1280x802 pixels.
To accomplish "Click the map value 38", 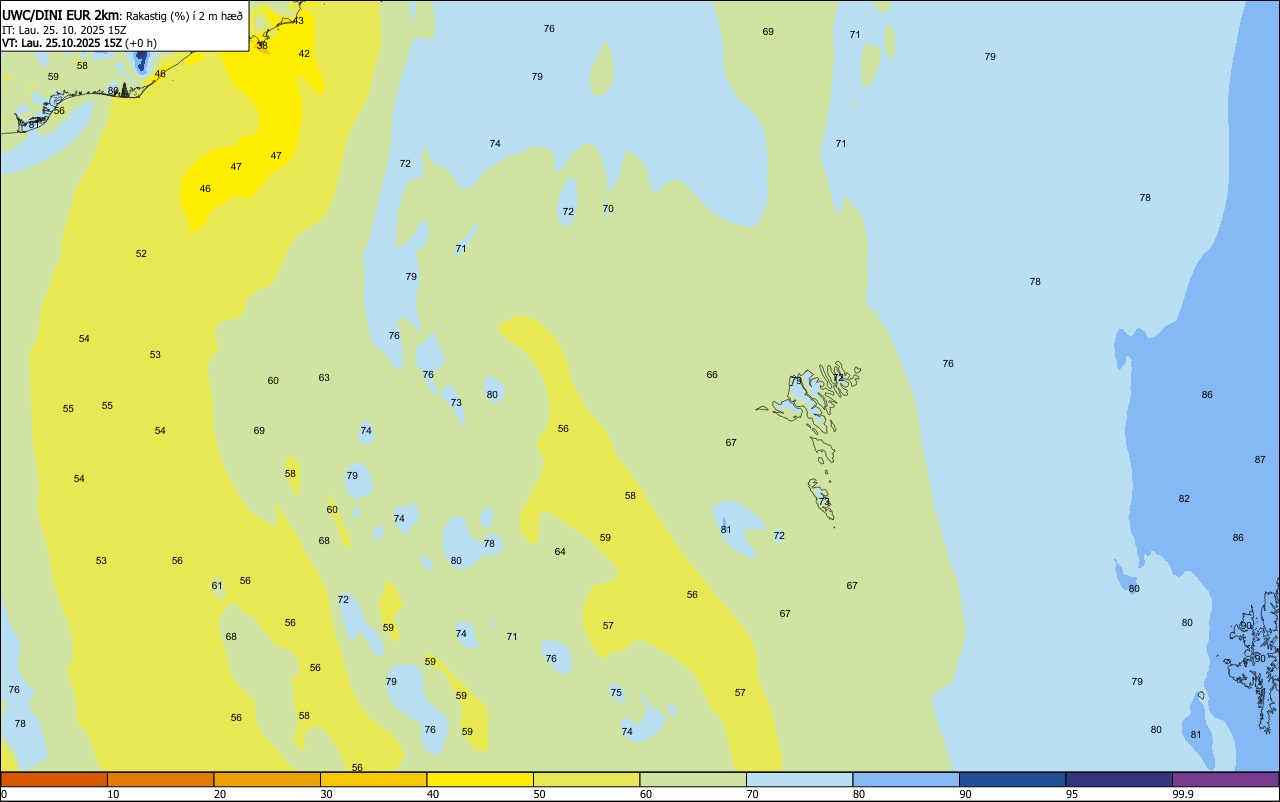I will 262,46.
